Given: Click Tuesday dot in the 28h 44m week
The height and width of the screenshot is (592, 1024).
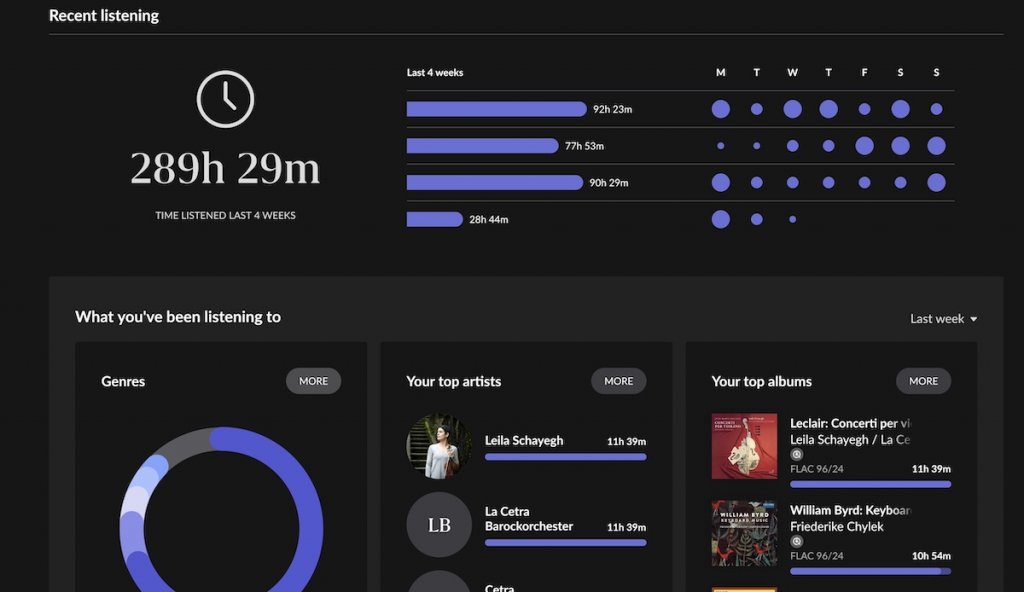Looking at the screenshot, I should tap(756, 220).
